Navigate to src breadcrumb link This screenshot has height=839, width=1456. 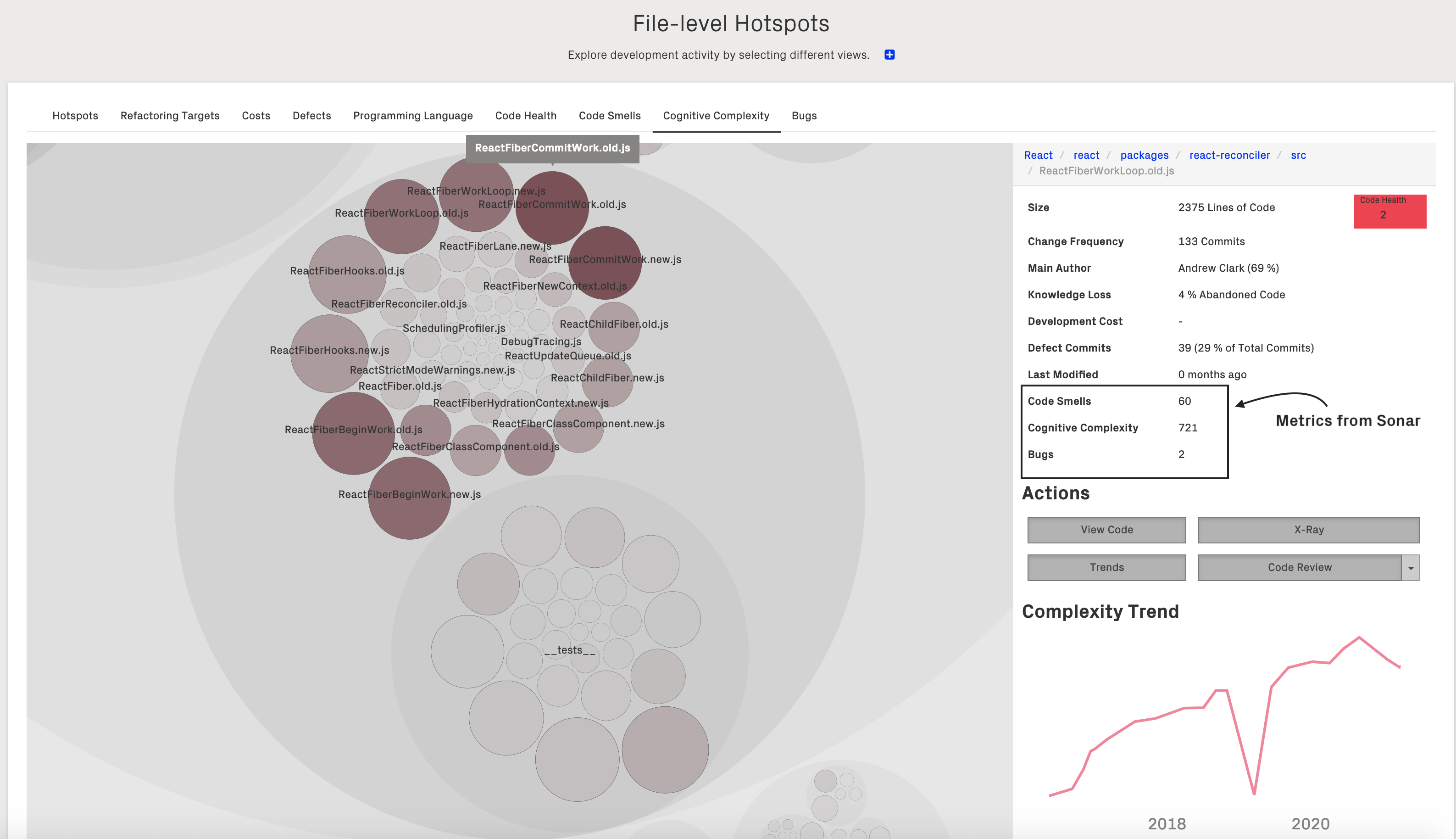click(1298, 155)
